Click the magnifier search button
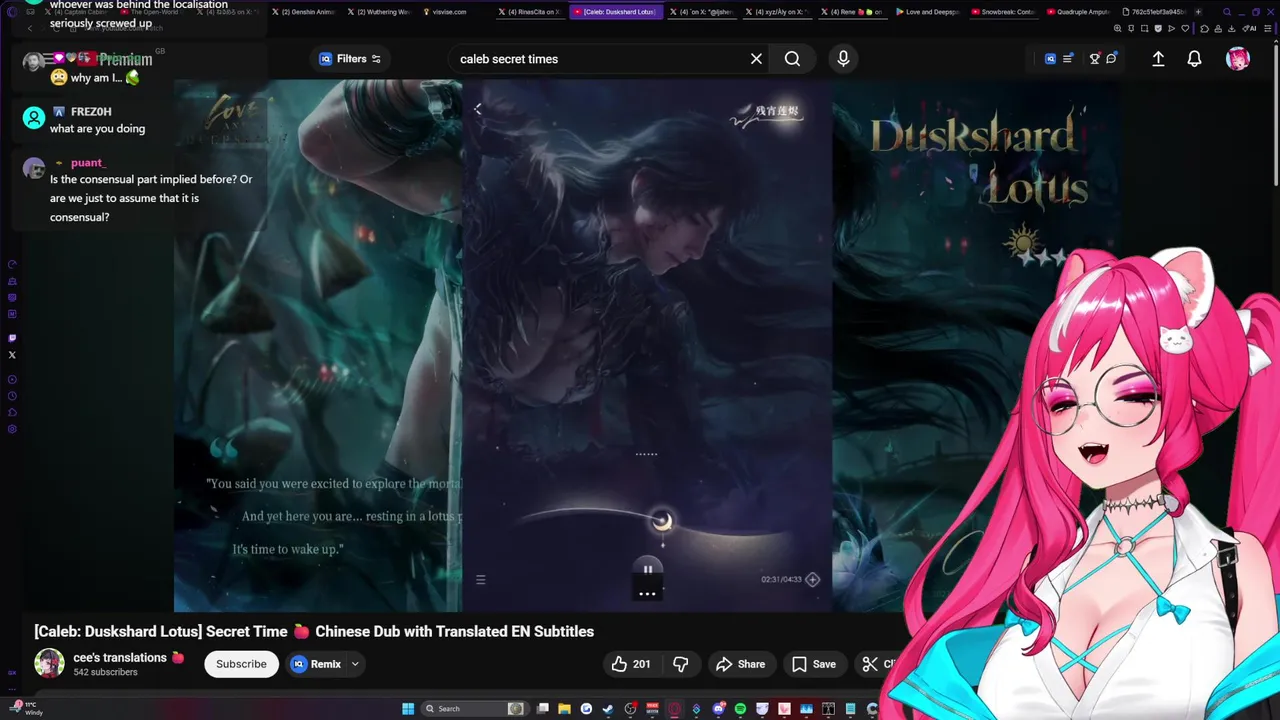This screenshot has width=1280, height=720. click(x=792, y=59)
